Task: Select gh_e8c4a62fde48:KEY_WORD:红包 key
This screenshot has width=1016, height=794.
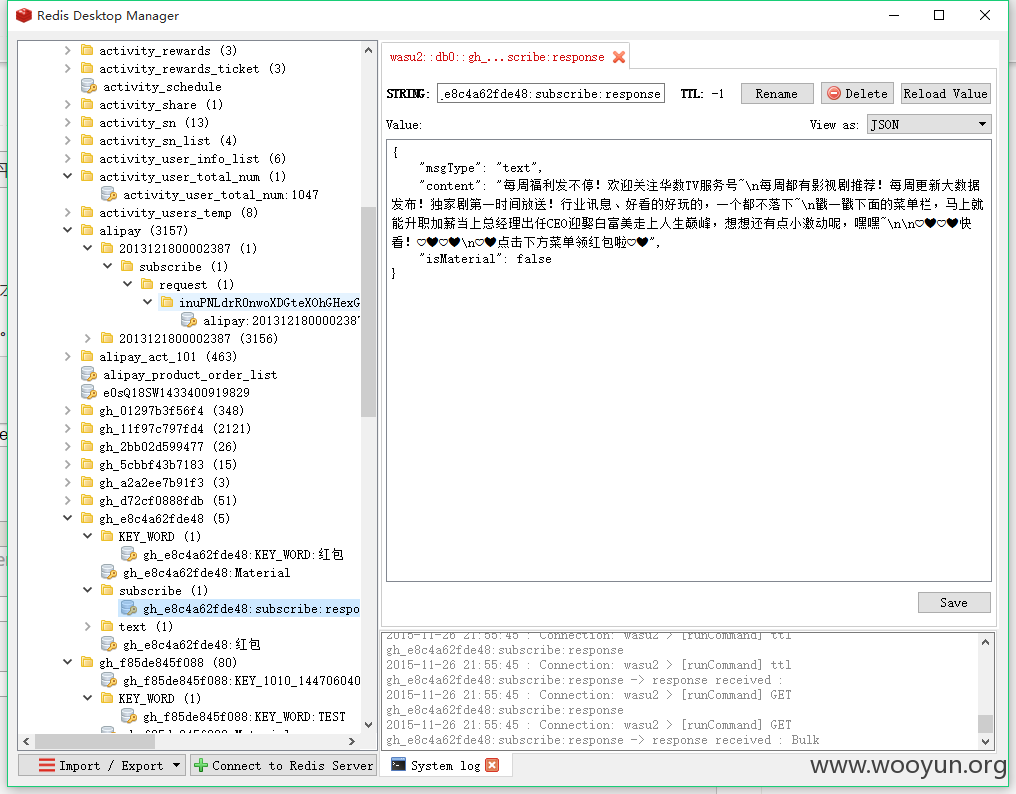Action: [x=233, y=554]
